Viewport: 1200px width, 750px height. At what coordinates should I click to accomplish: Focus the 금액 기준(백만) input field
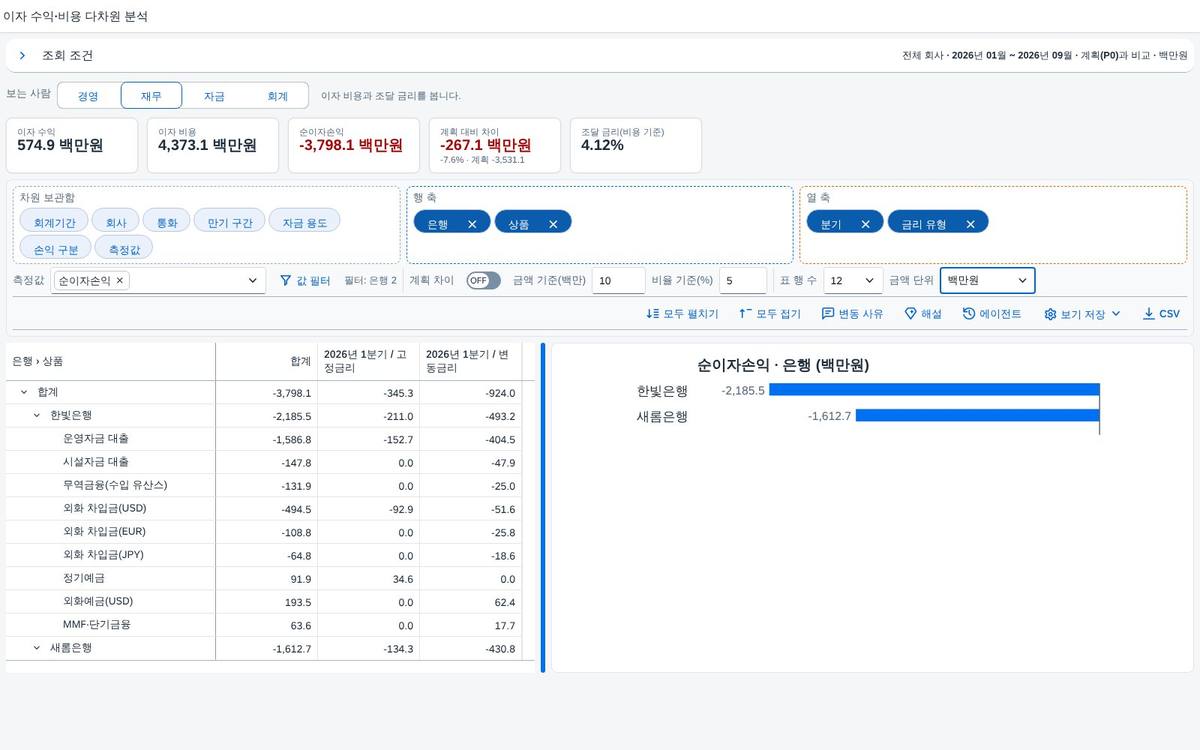coord(619,281)
